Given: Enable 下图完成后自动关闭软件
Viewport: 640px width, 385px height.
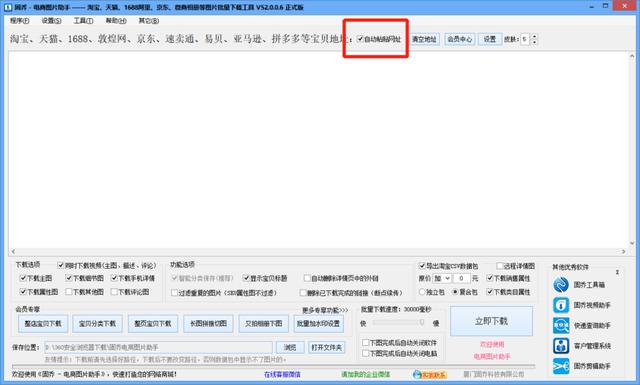Looking at the screenshot, I should [x=366, y=343].
